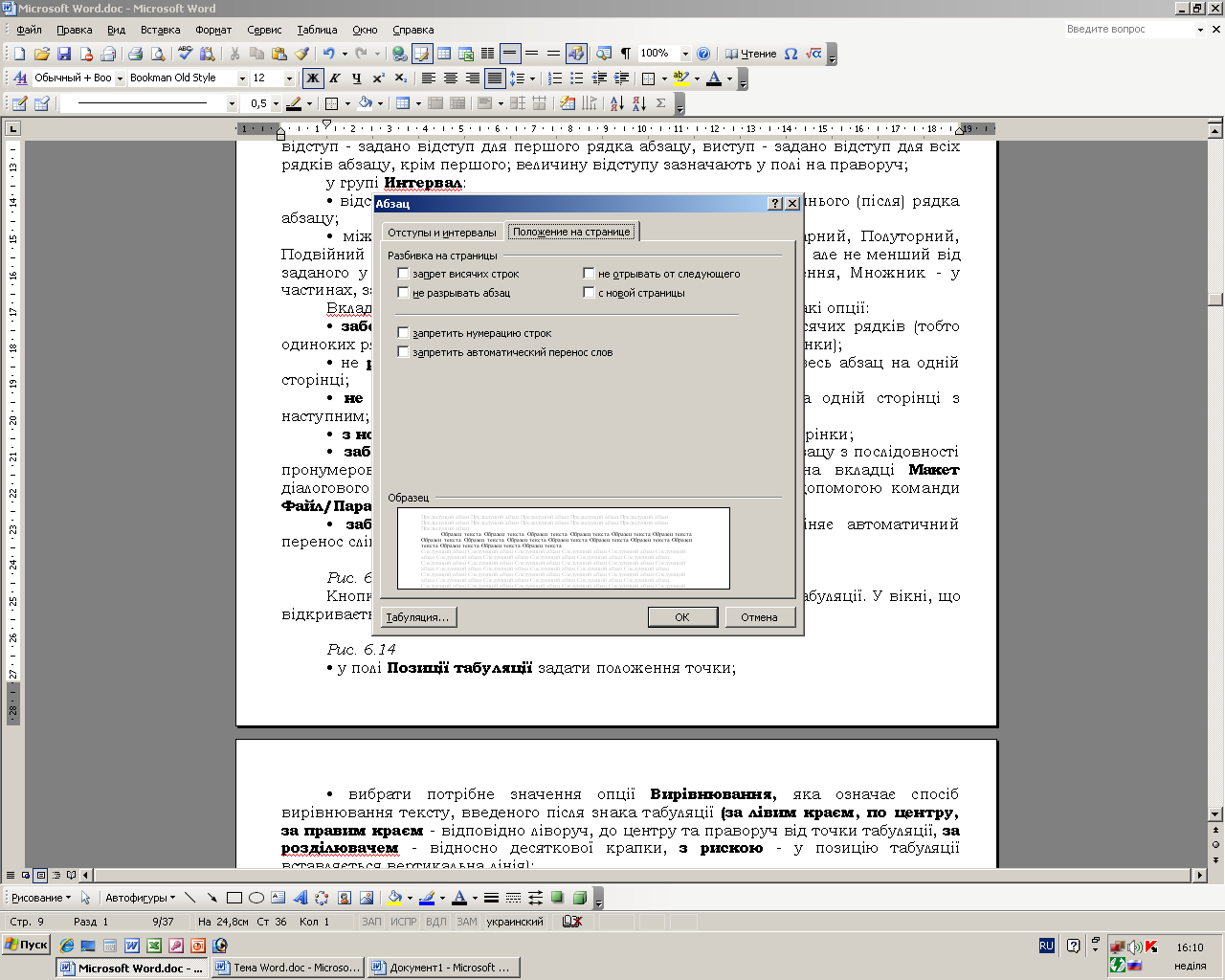Click the Italic (К) formatting icon
This screenshot has height=980, width=1225.
[335, 78]
